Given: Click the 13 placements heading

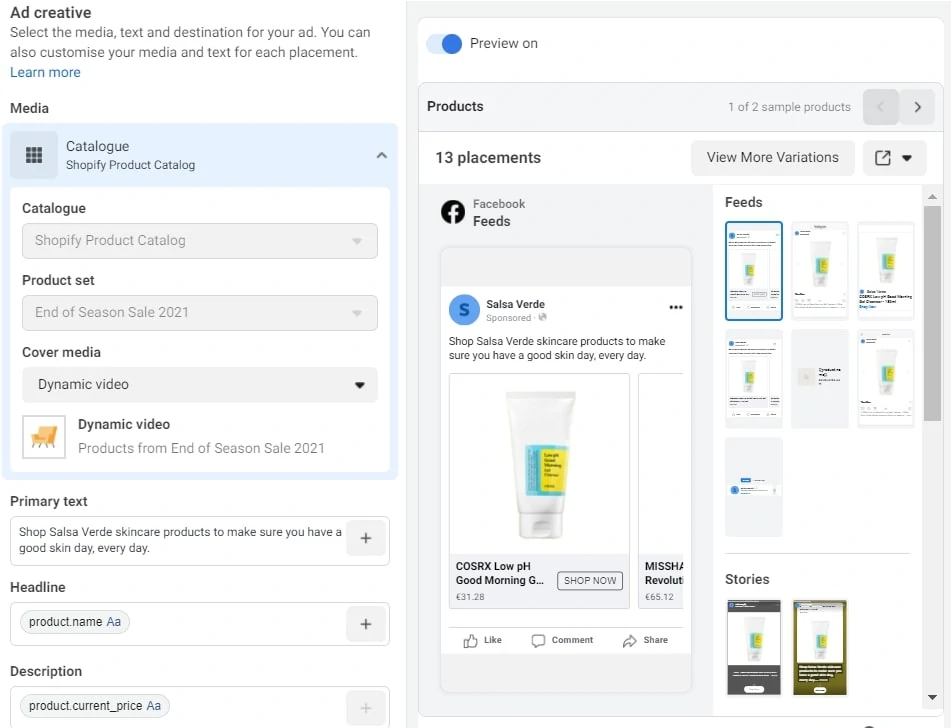Looking at the screenshot, I should tap(488, 158).
